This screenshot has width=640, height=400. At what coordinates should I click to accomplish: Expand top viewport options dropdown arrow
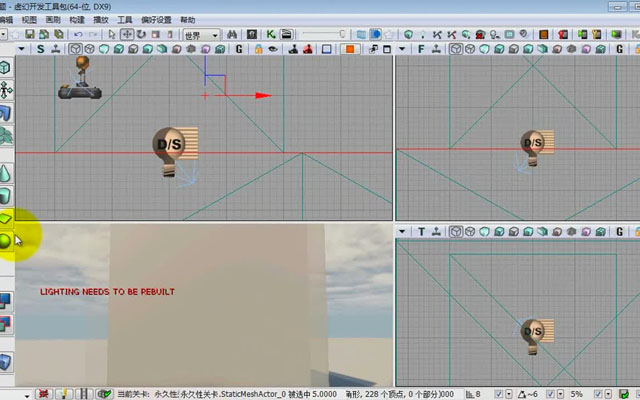pyautogui.click(x=402, y=232)
